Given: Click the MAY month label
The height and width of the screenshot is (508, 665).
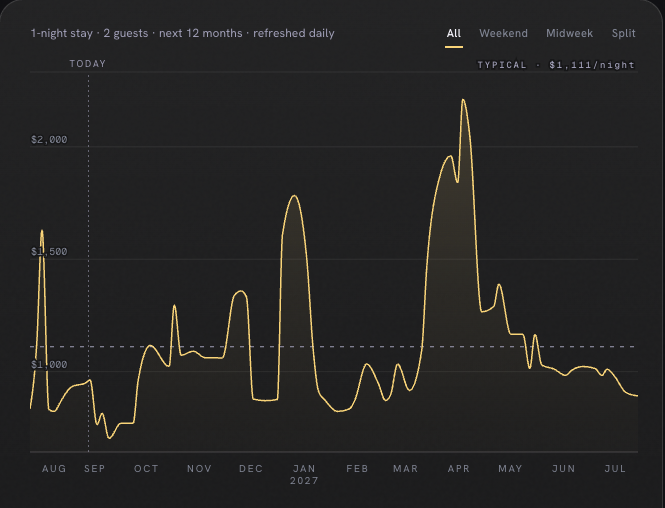Looking at the screenshot, I should pos(510,469).
